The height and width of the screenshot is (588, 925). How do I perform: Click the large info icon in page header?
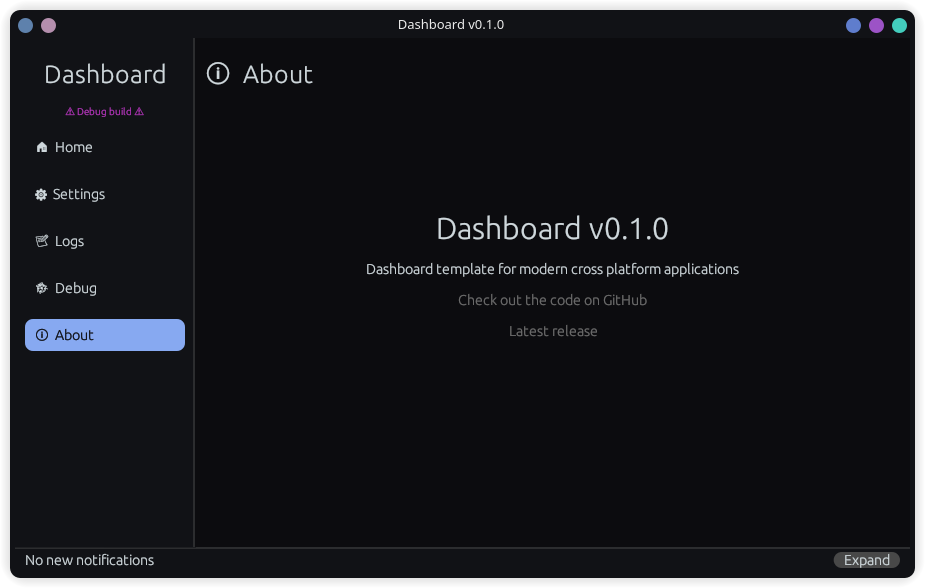pos(218,74)
